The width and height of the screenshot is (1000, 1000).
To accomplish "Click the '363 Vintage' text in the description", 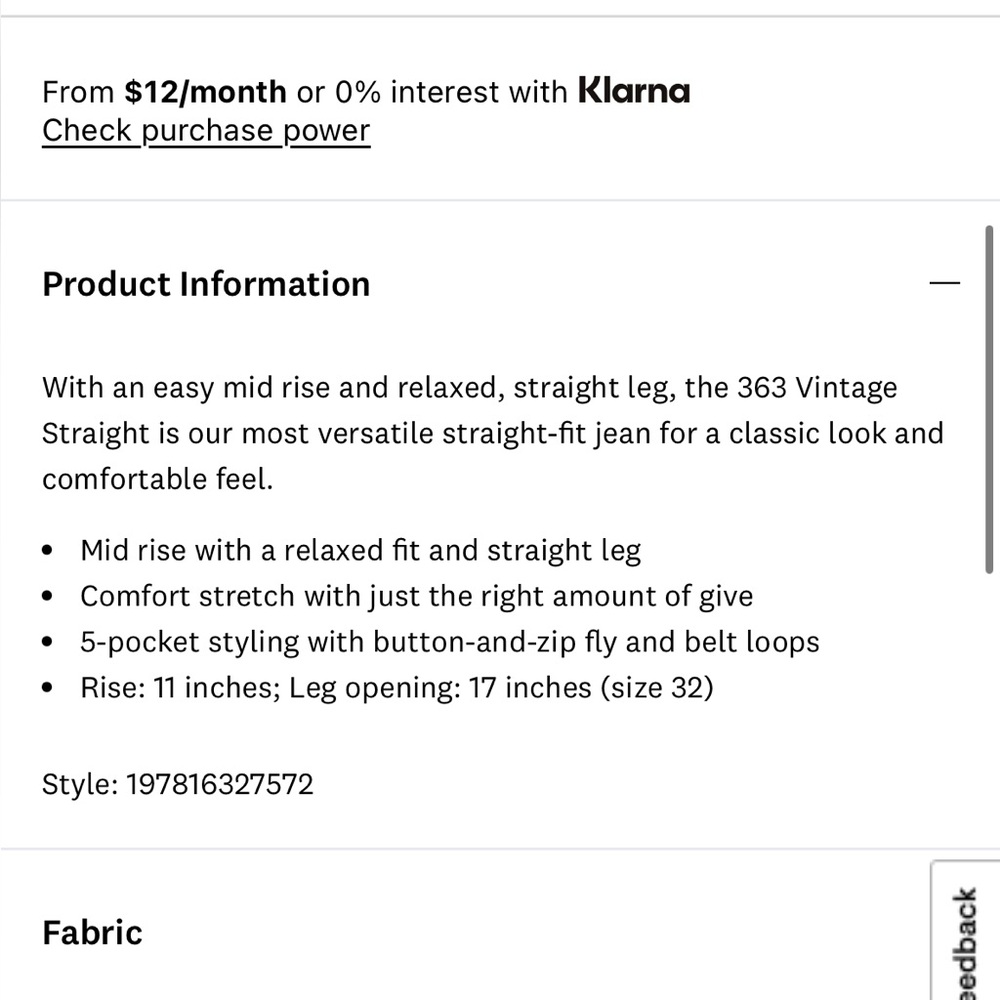I will coord(817,388).
